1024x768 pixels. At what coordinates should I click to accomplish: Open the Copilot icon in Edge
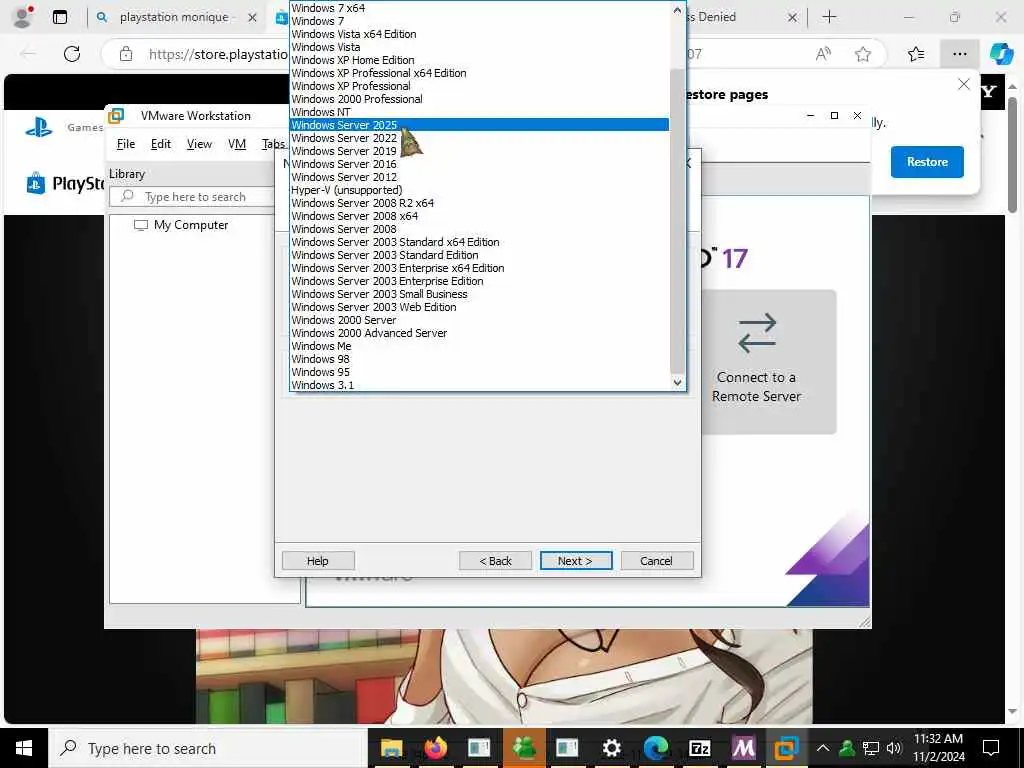pyautogui.click(x=1001, y=54)
